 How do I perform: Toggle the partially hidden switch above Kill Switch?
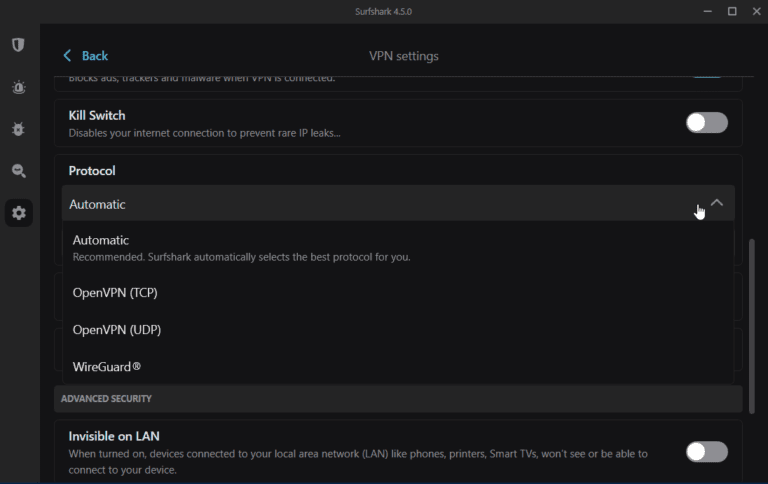coord(706,73)
